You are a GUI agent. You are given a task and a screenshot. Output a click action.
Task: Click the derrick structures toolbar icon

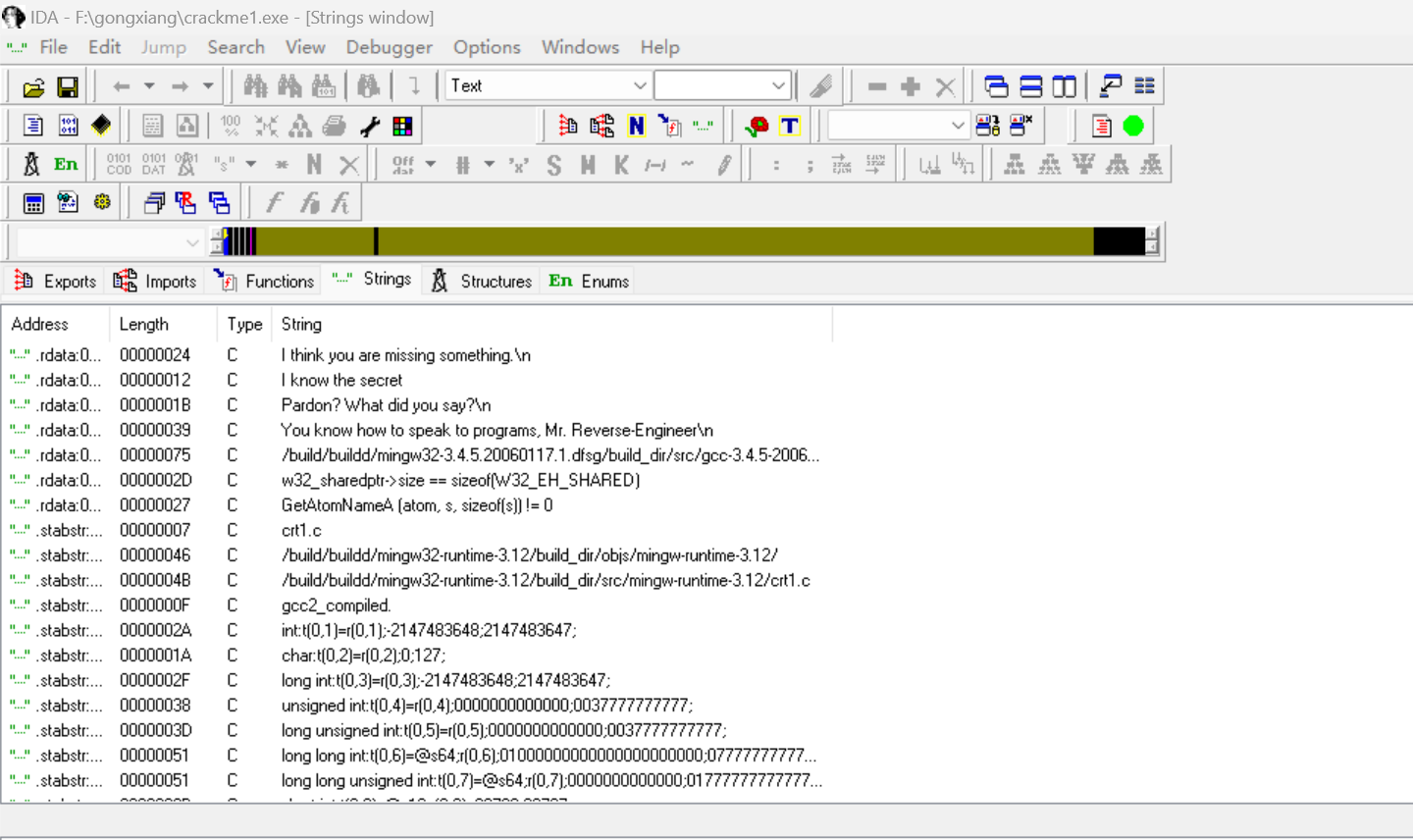pyautogui.click(x=31, y=164)
